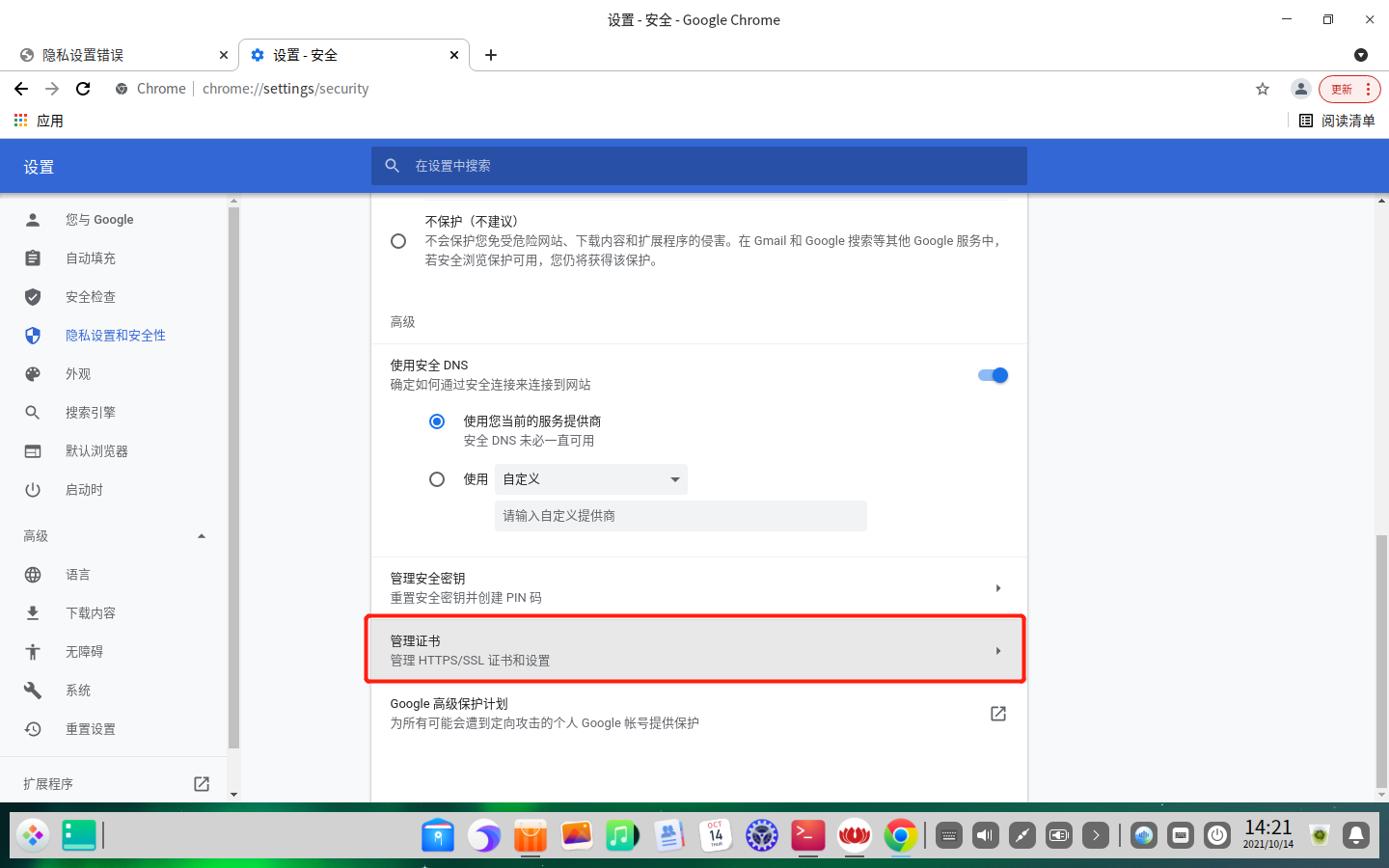Open Google 高级保护计划 external link
This screenshot has width=1389, height=868.
998,714
